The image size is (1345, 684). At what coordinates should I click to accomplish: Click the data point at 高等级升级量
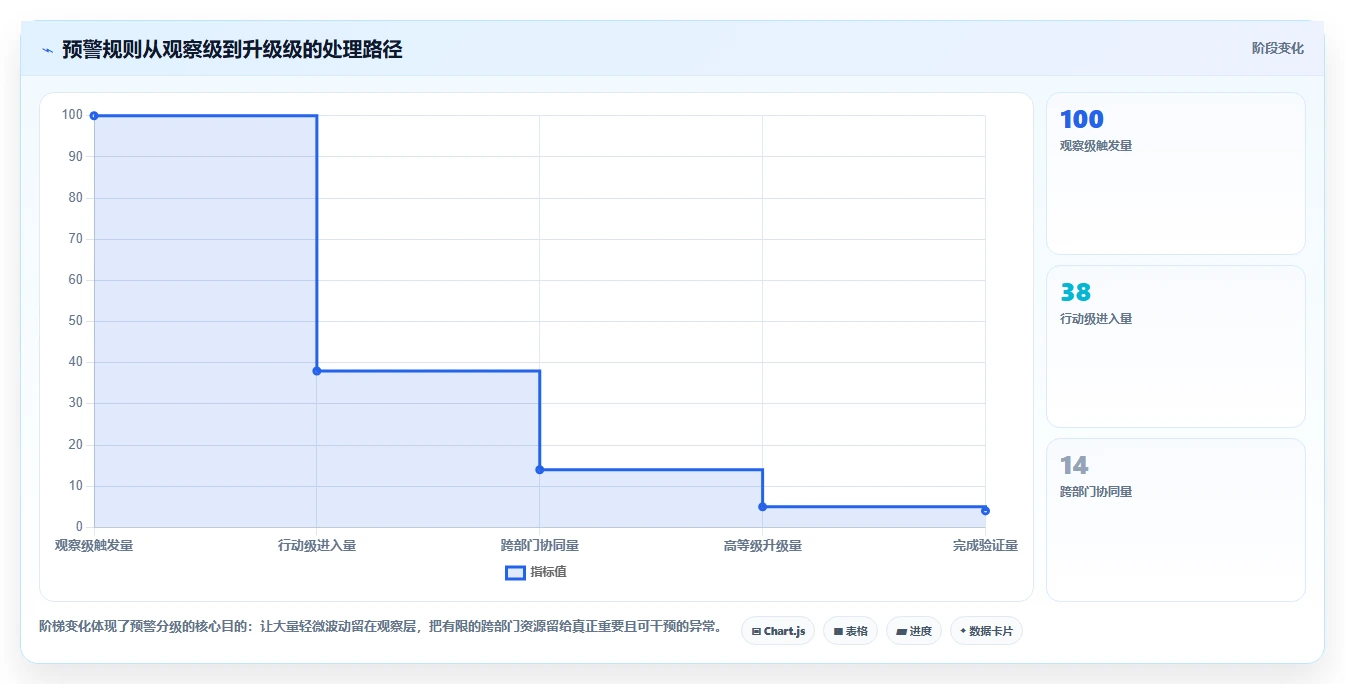point(762,507)
